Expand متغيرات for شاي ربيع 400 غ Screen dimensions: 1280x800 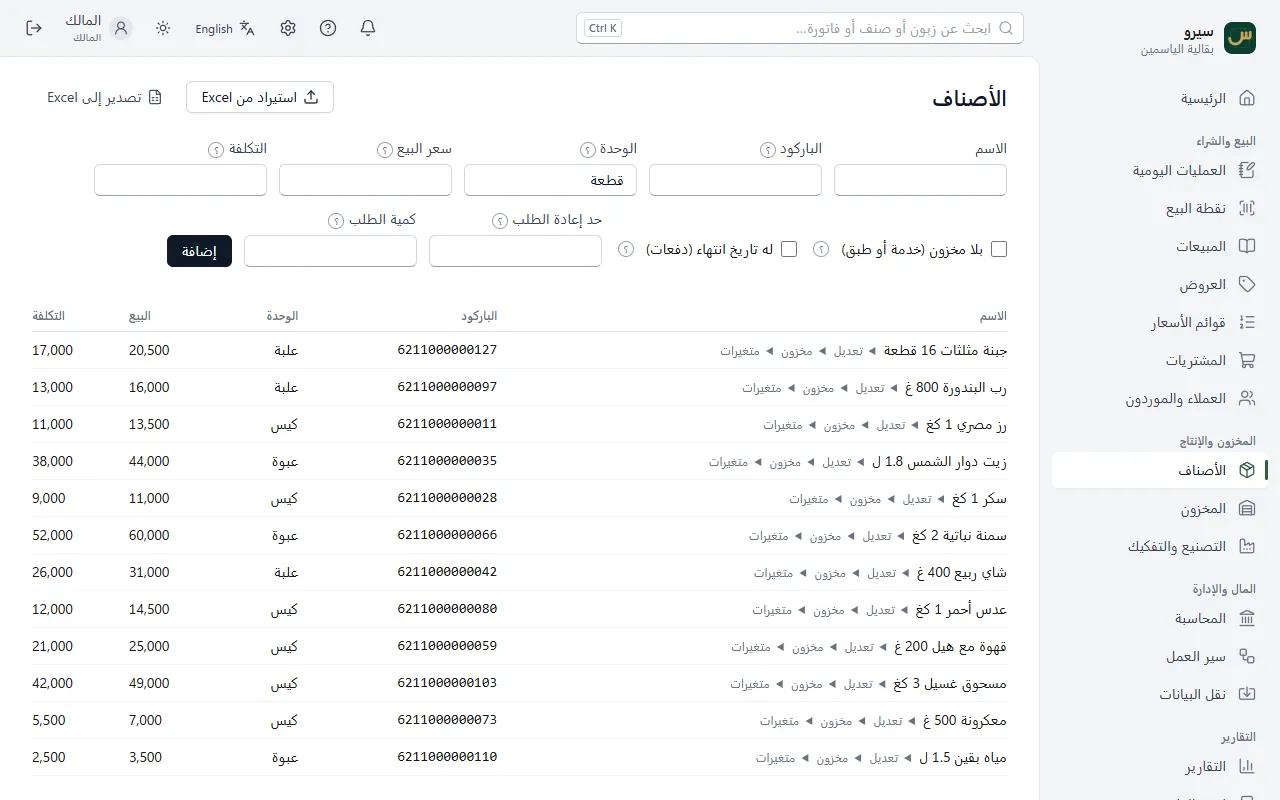780,573
